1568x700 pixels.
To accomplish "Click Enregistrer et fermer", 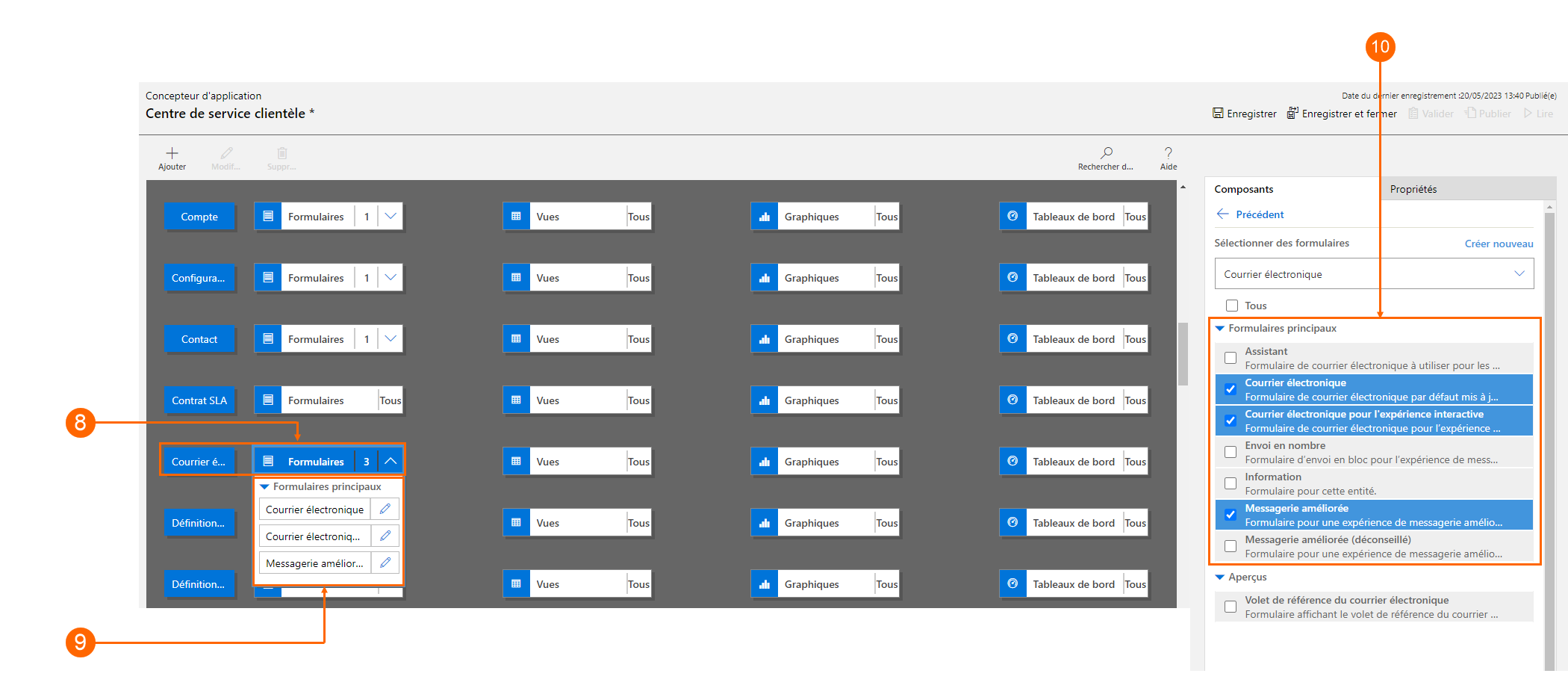I will [x=1342, y=114].
